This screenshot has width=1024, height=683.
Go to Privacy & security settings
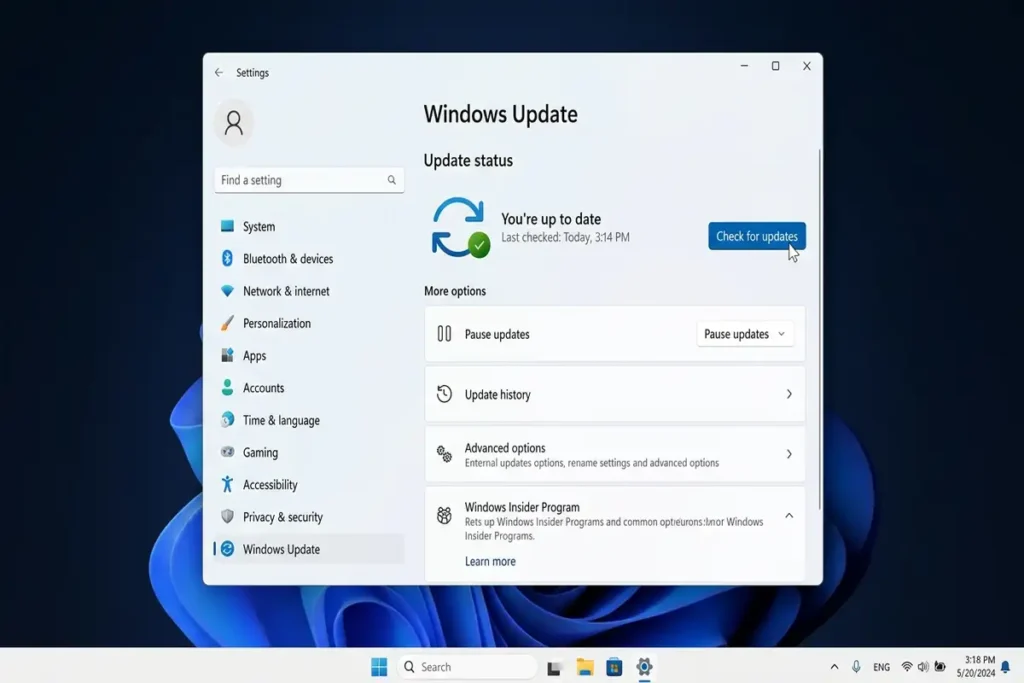click(x=309, y=516)
